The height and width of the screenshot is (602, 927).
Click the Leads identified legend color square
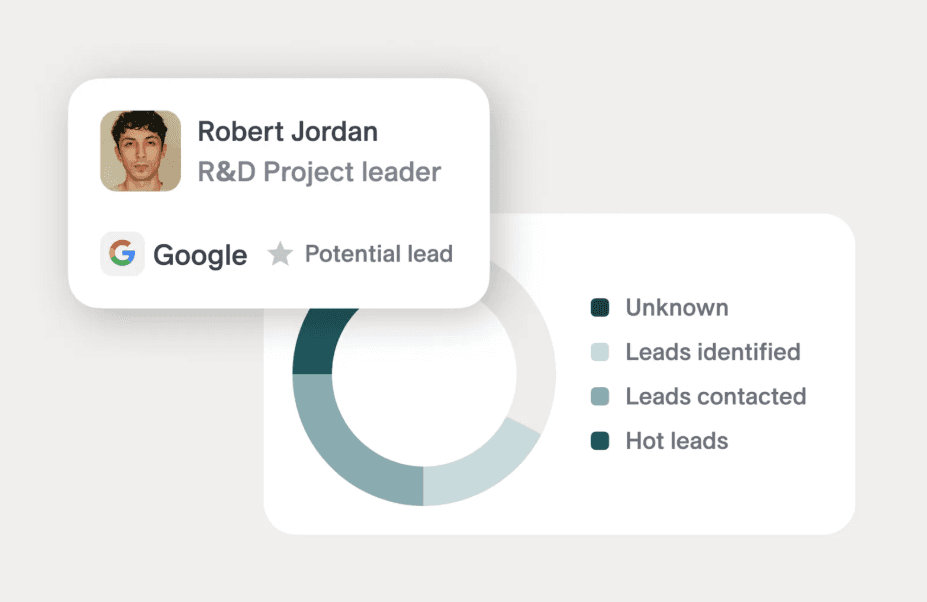600,352
